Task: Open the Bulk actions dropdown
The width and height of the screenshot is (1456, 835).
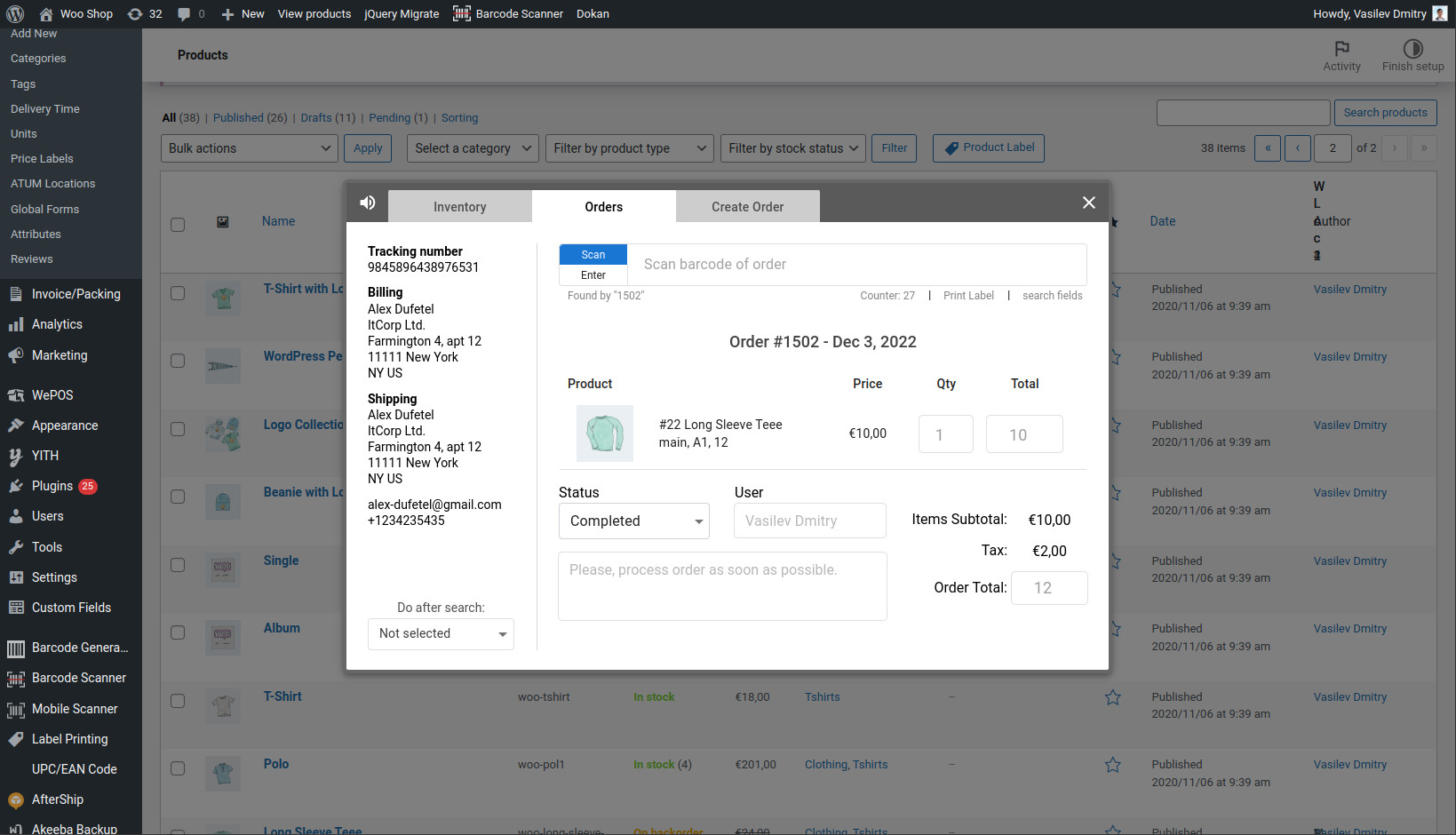Action: coord(250,148)
